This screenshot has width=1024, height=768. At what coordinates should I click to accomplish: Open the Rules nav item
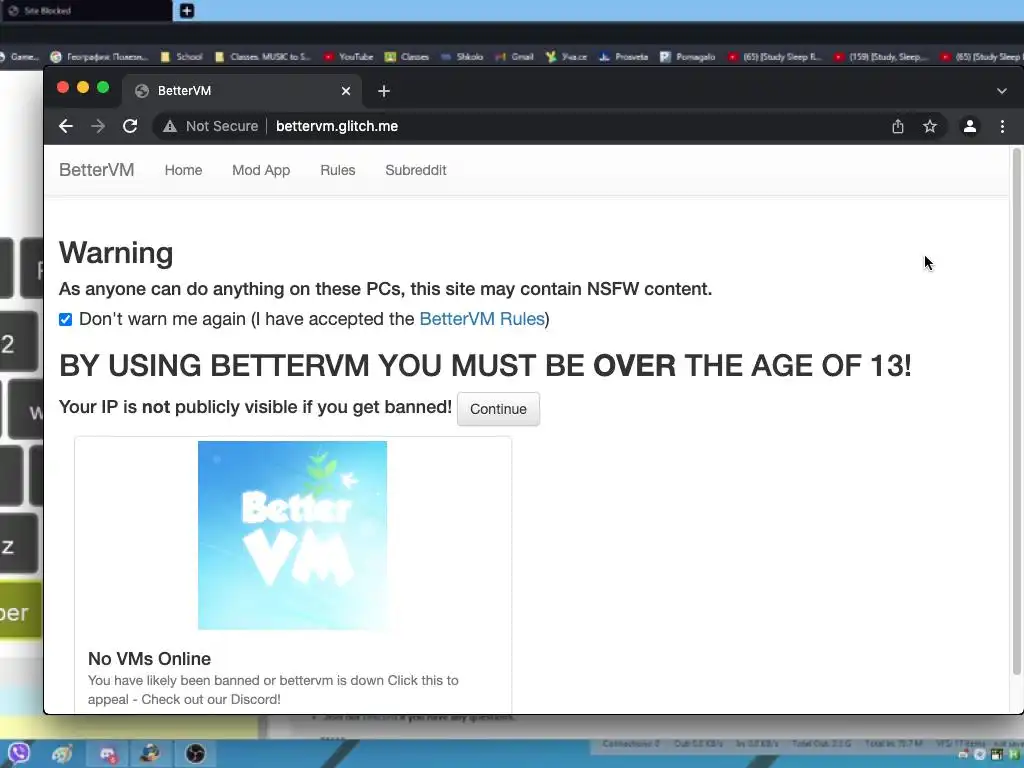pos(338,170)
